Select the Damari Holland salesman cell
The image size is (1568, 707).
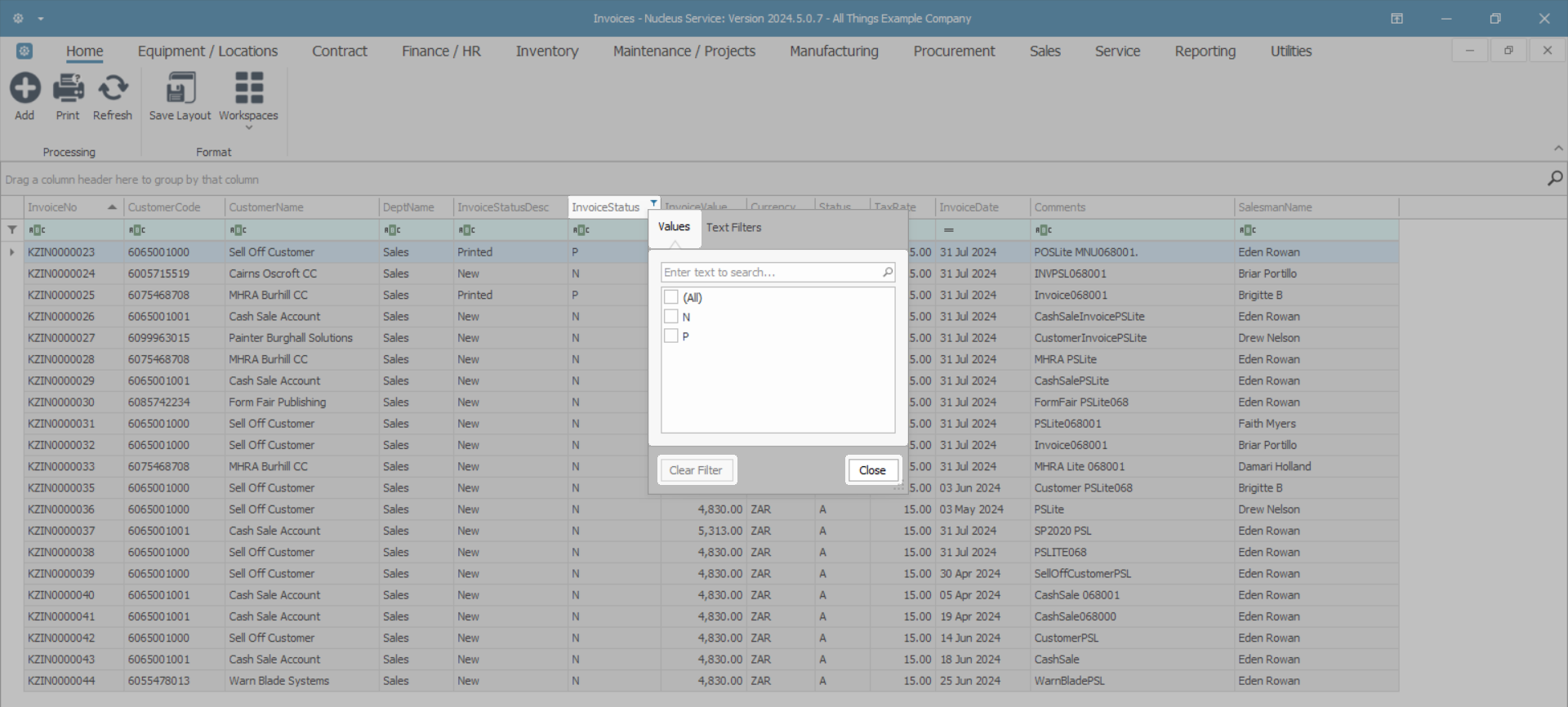[1316, 467]
